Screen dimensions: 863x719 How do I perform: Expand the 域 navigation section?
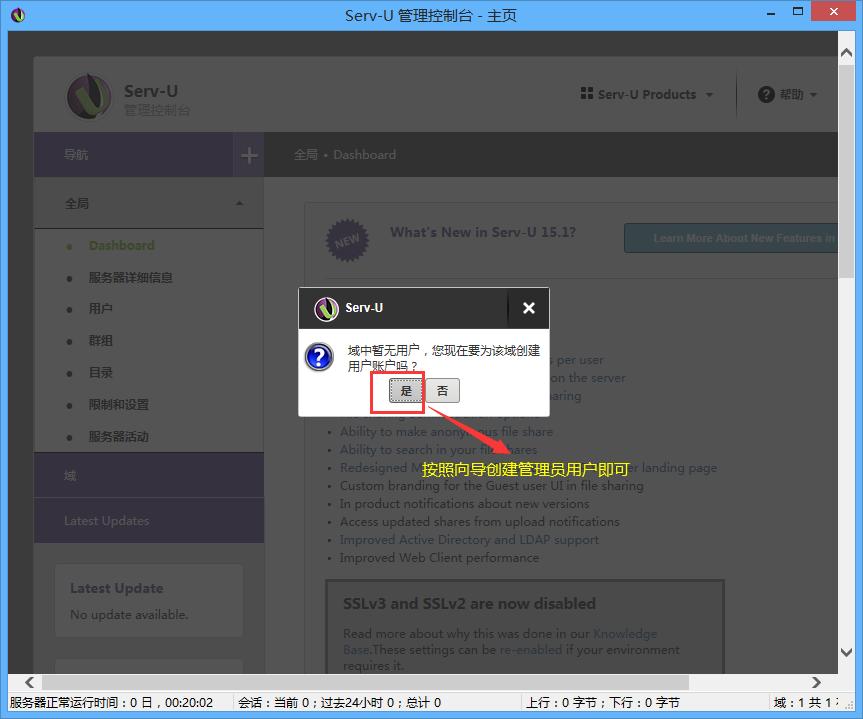click(149, 475)
